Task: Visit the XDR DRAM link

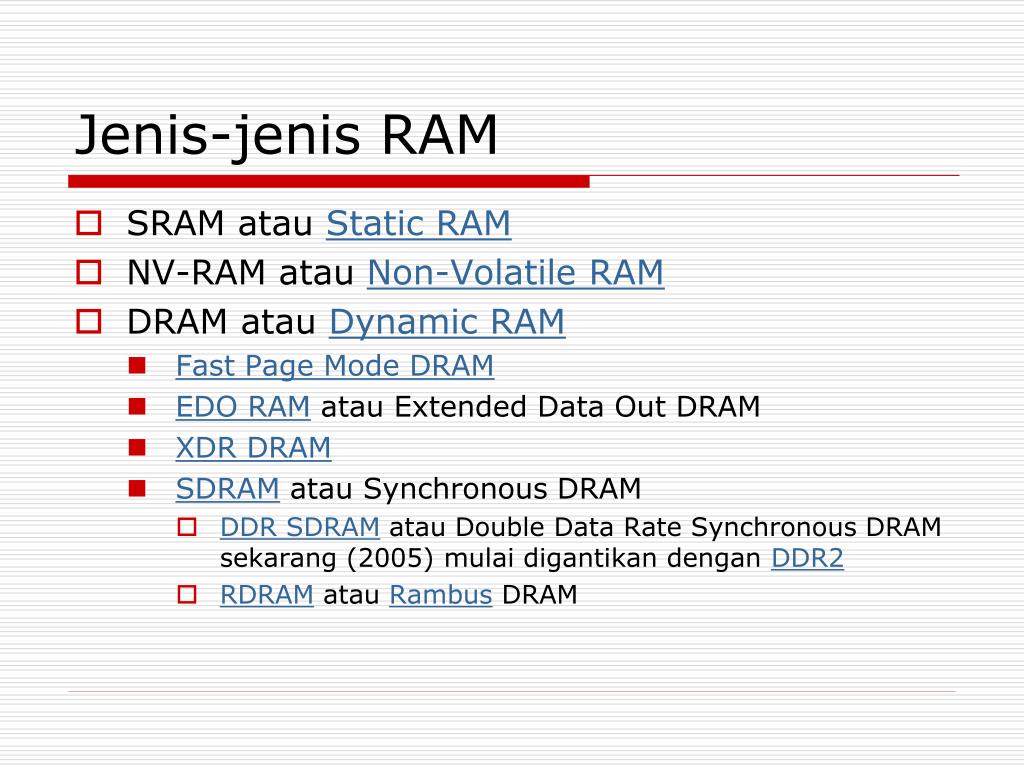Action: [253, 448]
